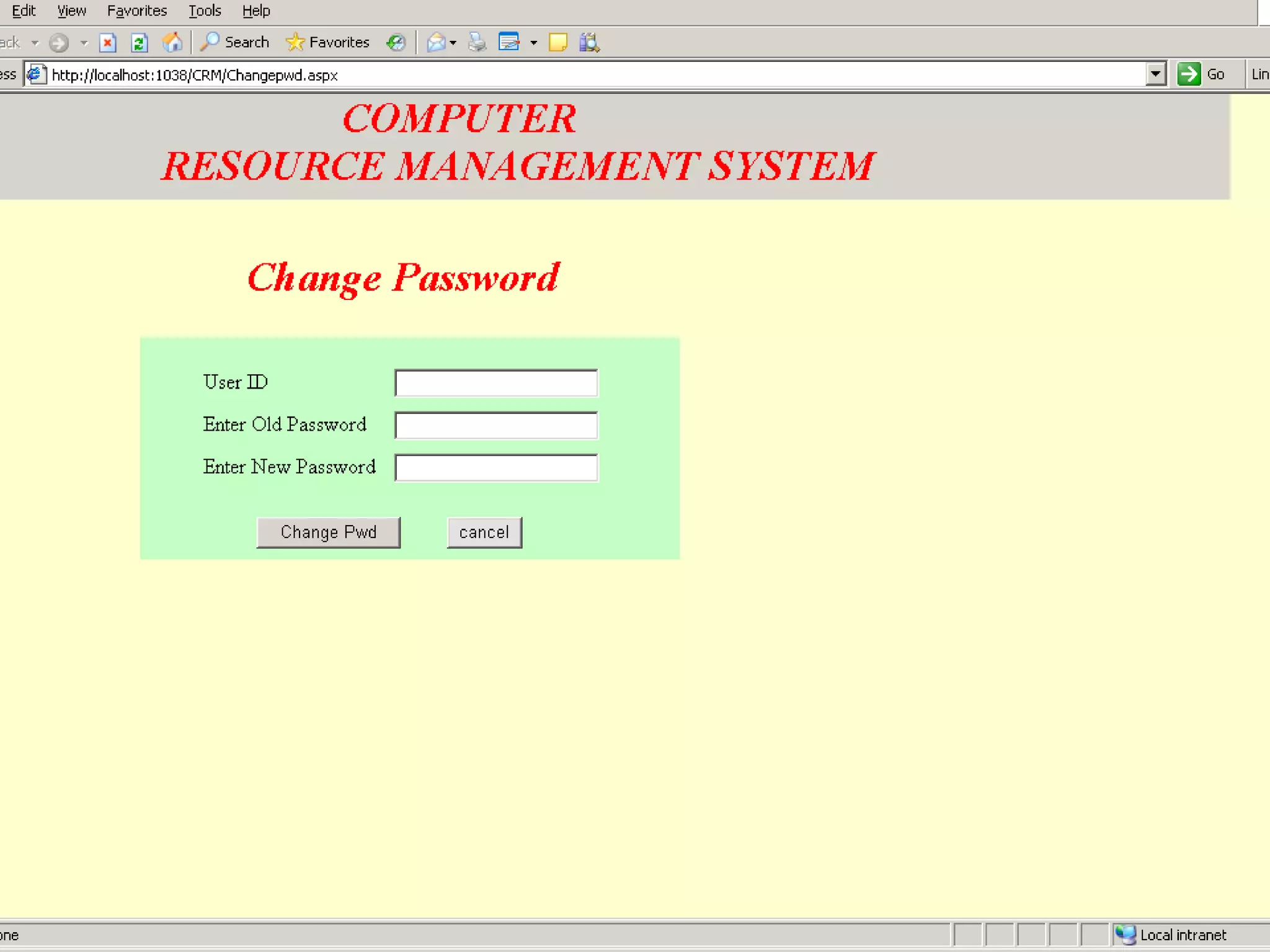The image size is (1270, 952).
Task: Click the Stop loading icon
Action: tap(108, 42)
